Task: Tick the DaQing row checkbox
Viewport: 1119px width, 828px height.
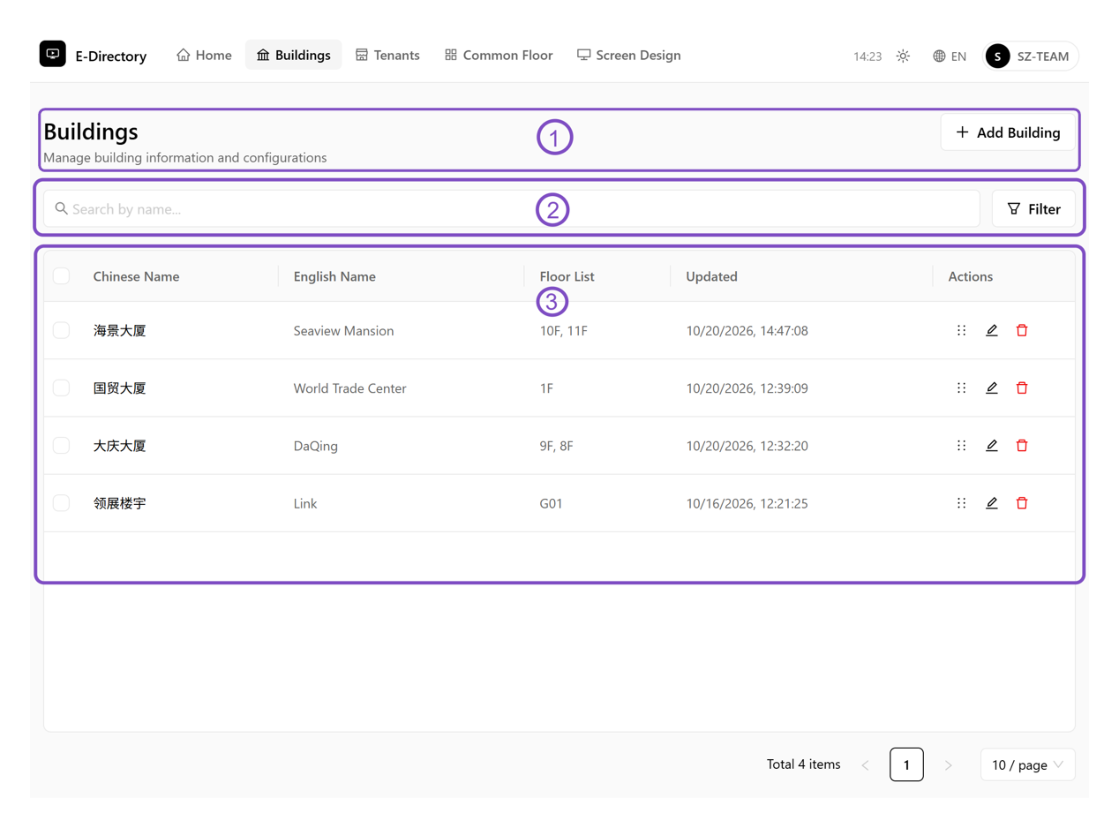Action: coord(61,445)
